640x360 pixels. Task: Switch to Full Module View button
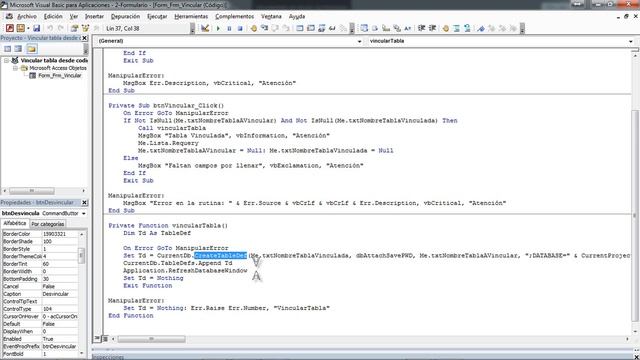105,338
